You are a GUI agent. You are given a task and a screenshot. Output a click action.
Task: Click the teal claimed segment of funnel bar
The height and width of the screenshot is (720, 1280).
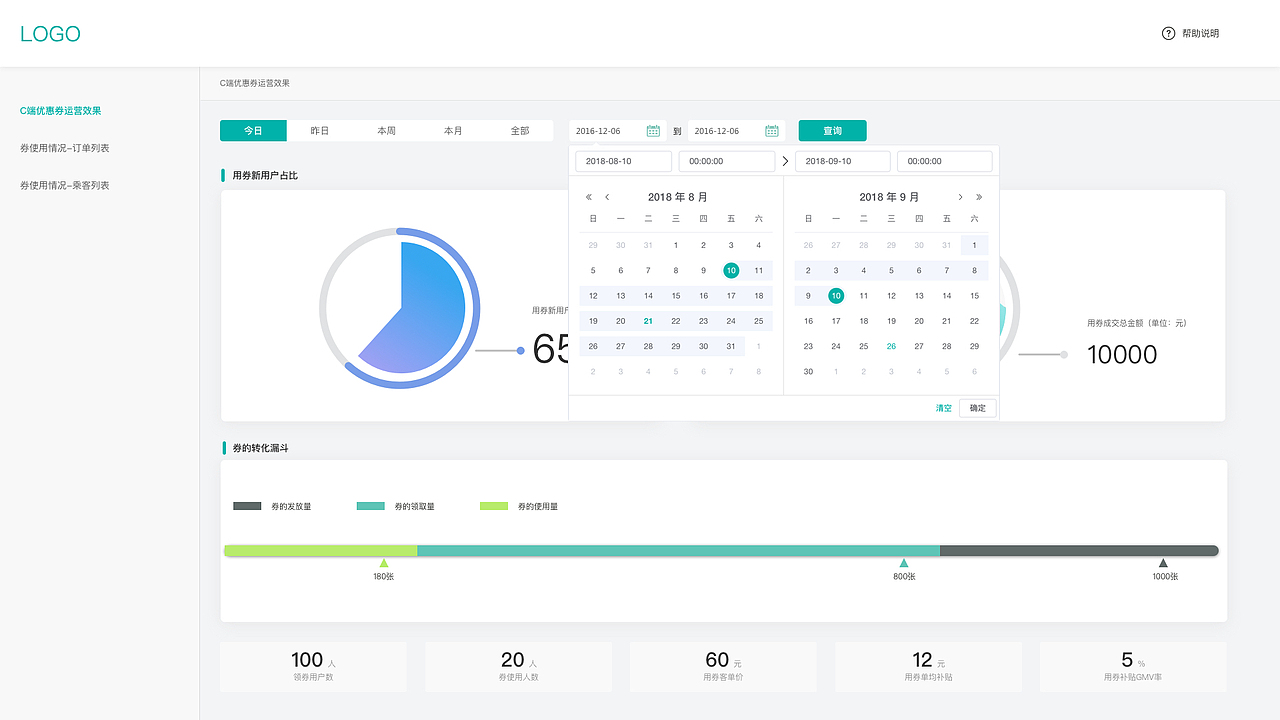click(678, 551)
